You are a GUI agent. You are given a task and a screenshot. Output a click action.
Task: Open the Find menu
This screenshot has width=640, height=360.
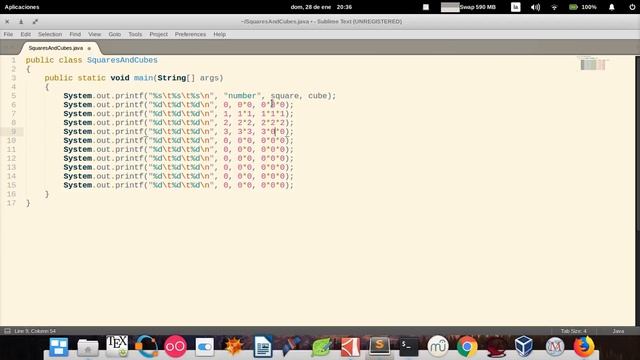75,34
